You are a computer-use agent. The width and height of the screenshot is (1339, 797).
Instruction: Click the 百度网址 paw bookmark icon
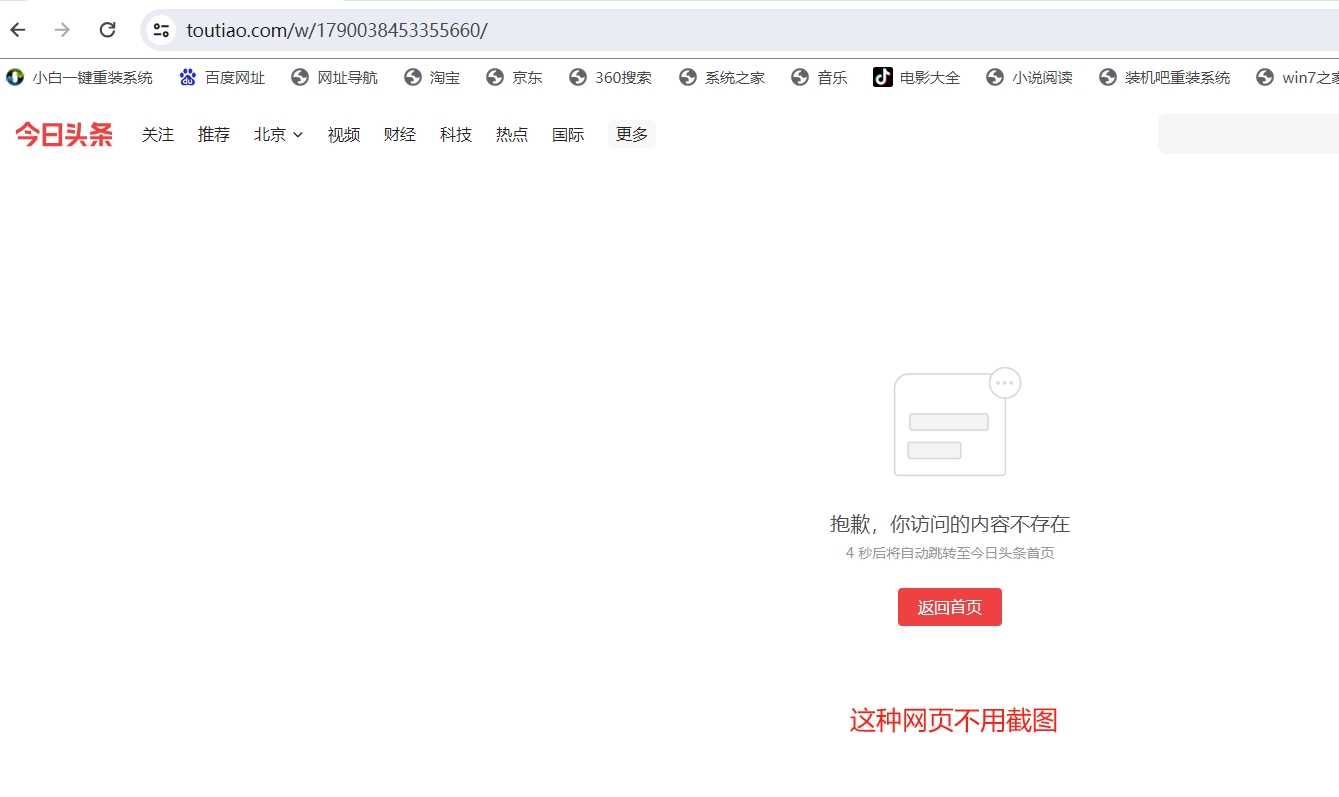pos(188,77)
